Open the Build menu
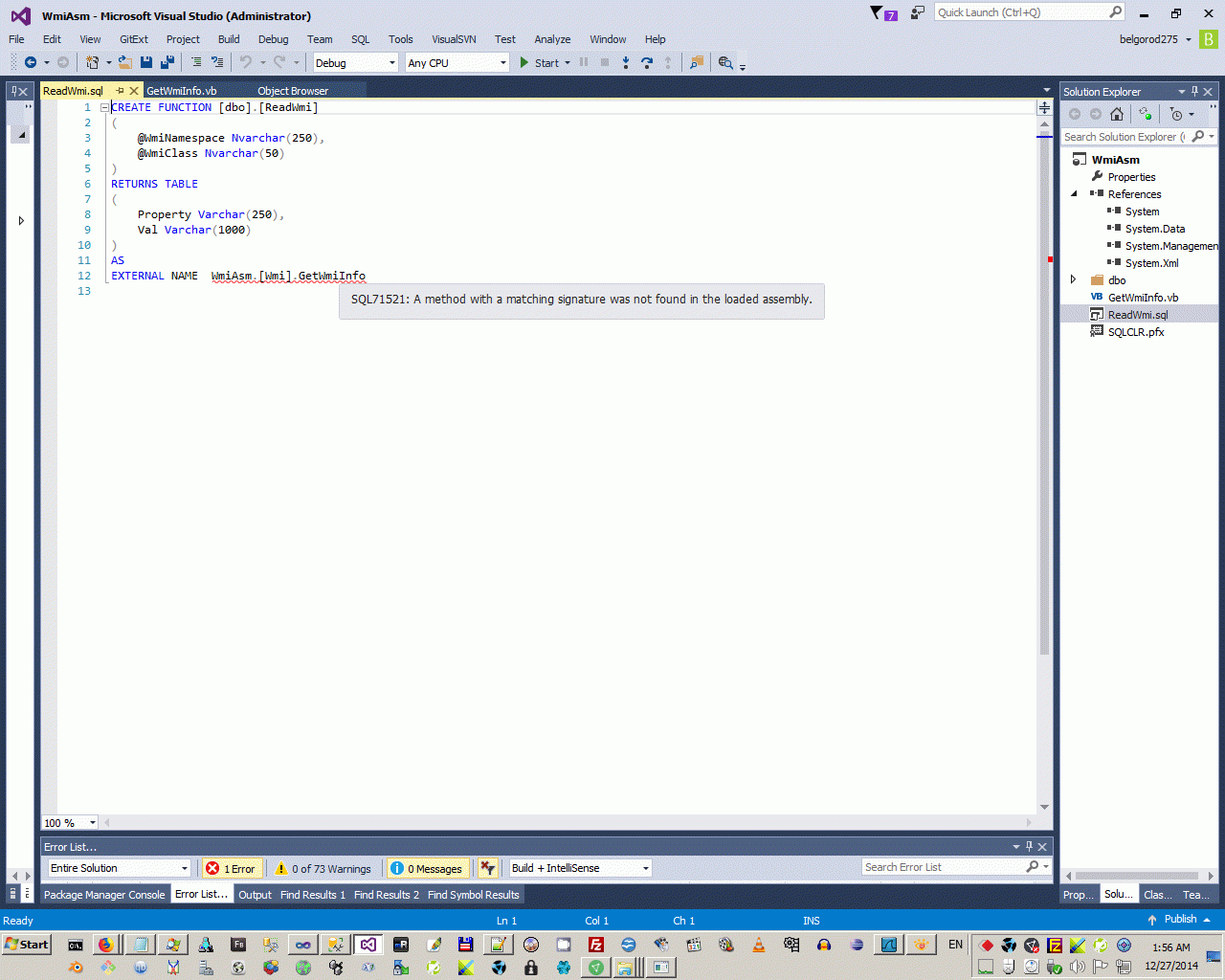The height and width of the screenshot is (980, 1225). pos(229,39)
